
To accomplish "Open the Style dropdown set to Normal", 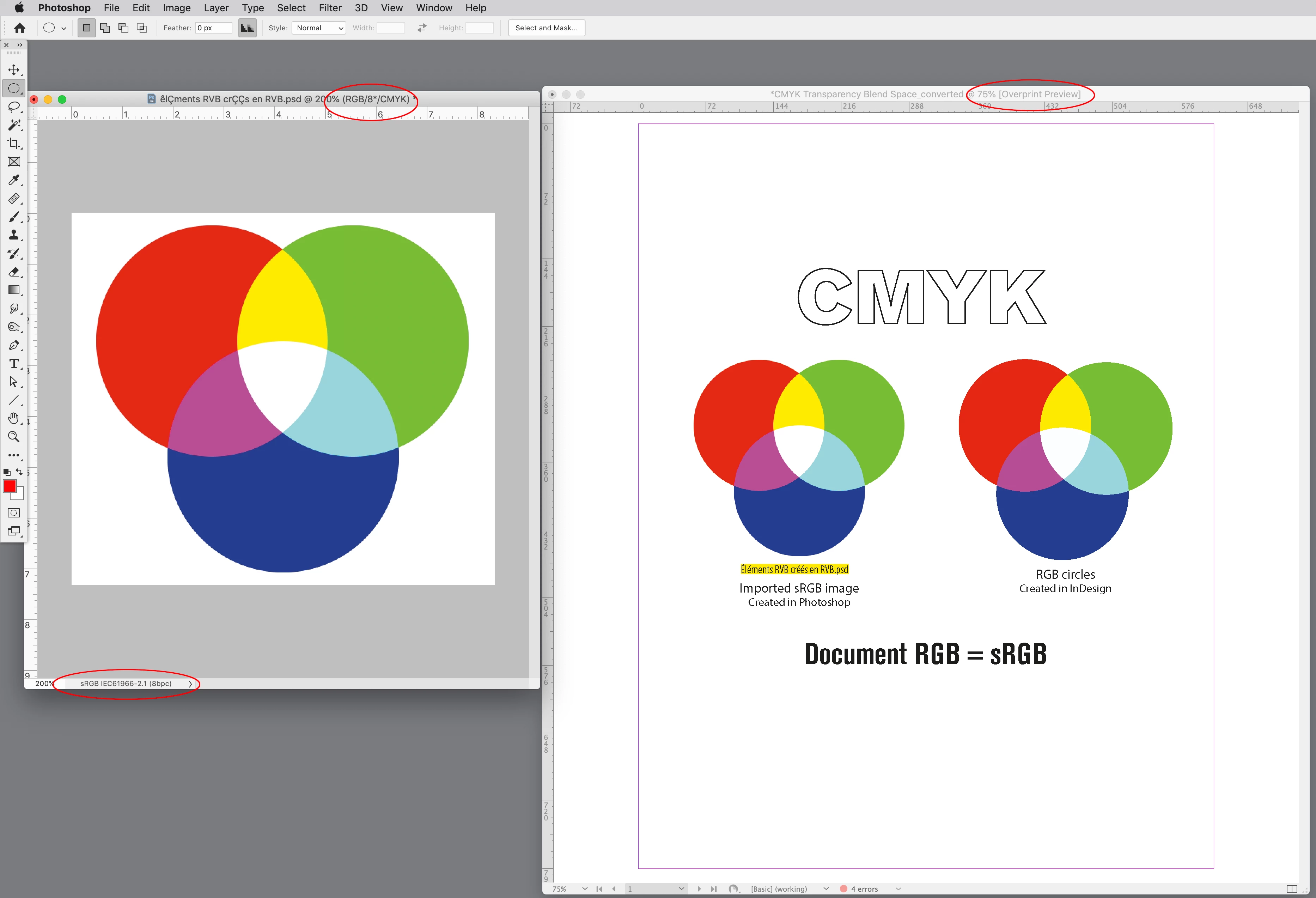I will [x=319, y=28].
